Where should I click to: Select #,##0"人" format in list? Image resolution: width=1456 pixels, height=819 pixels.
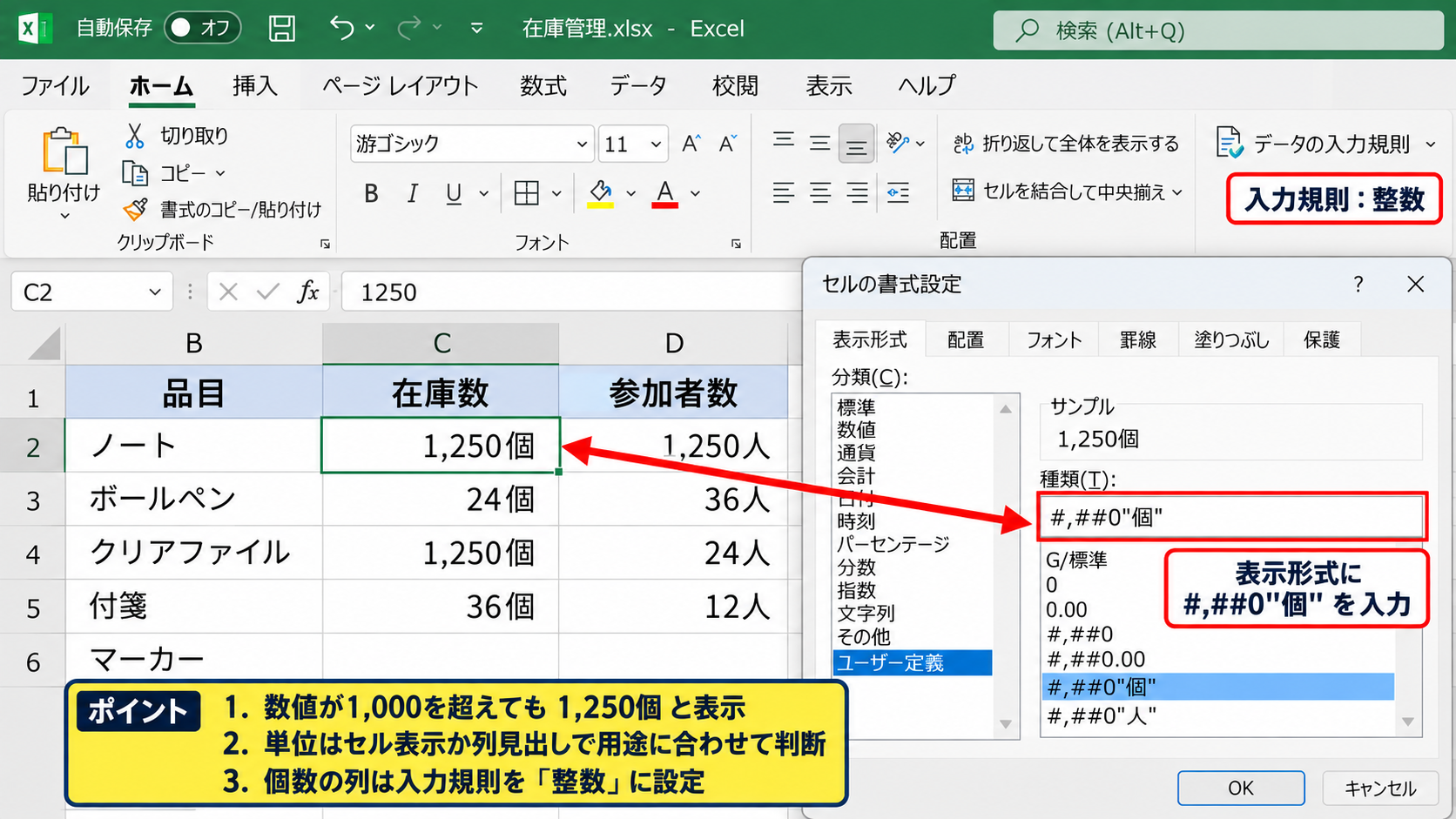[x=1217, y=716]
